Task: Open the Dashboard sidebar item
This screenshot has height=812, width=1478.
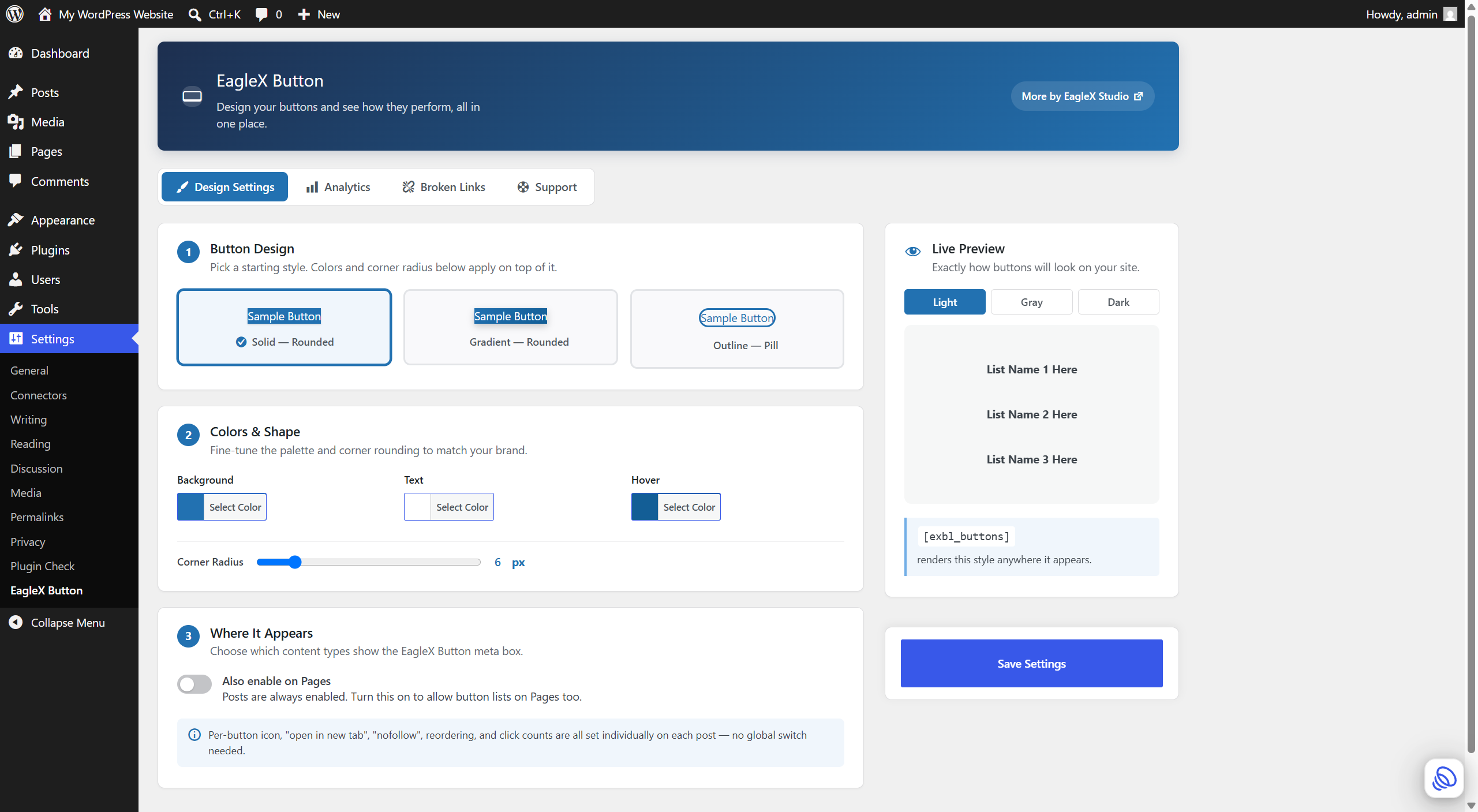Action: click(x=69, y=53)
